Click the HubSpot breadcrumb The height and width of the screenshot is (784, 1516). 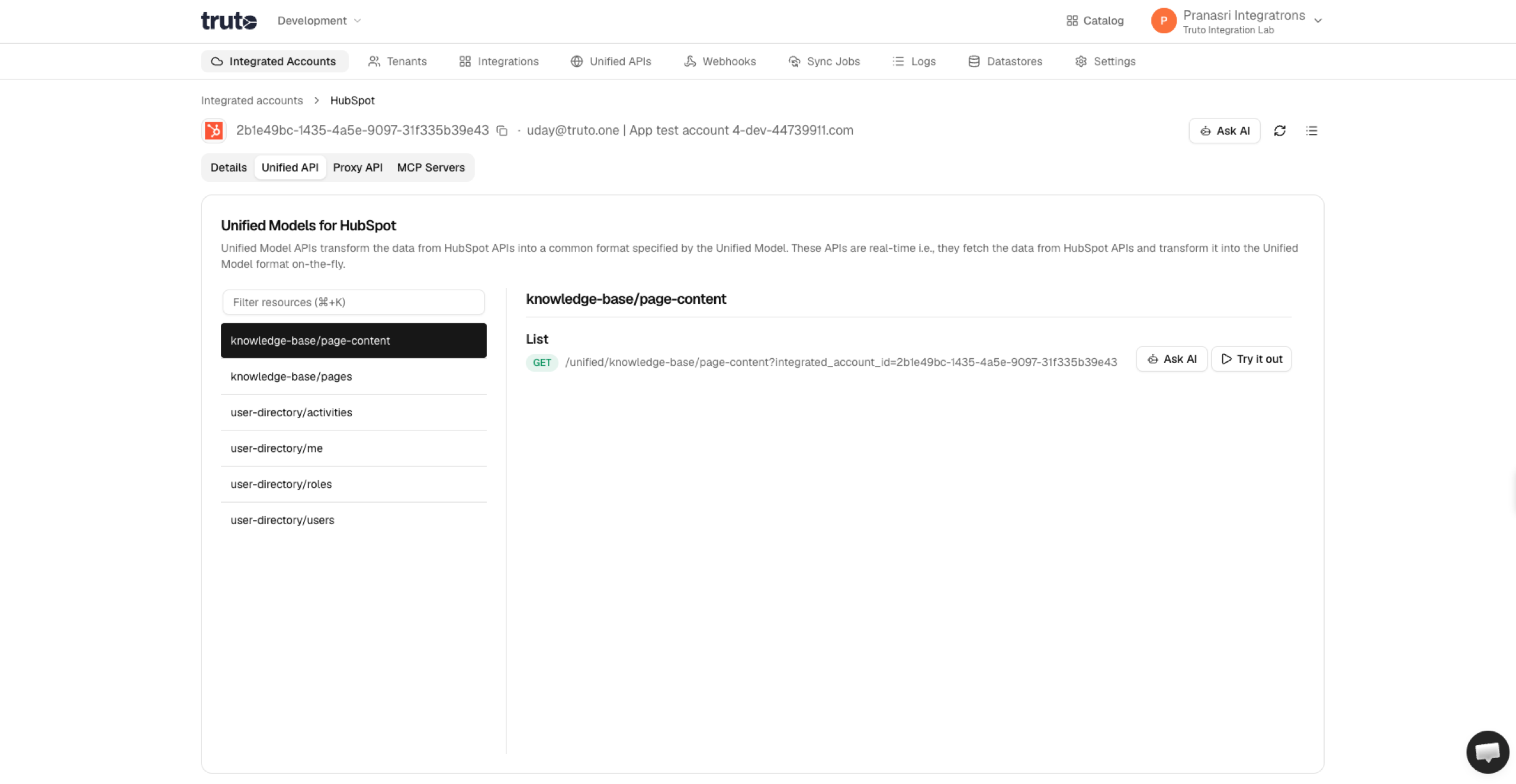pyautogui.click(x=352, y=100)
